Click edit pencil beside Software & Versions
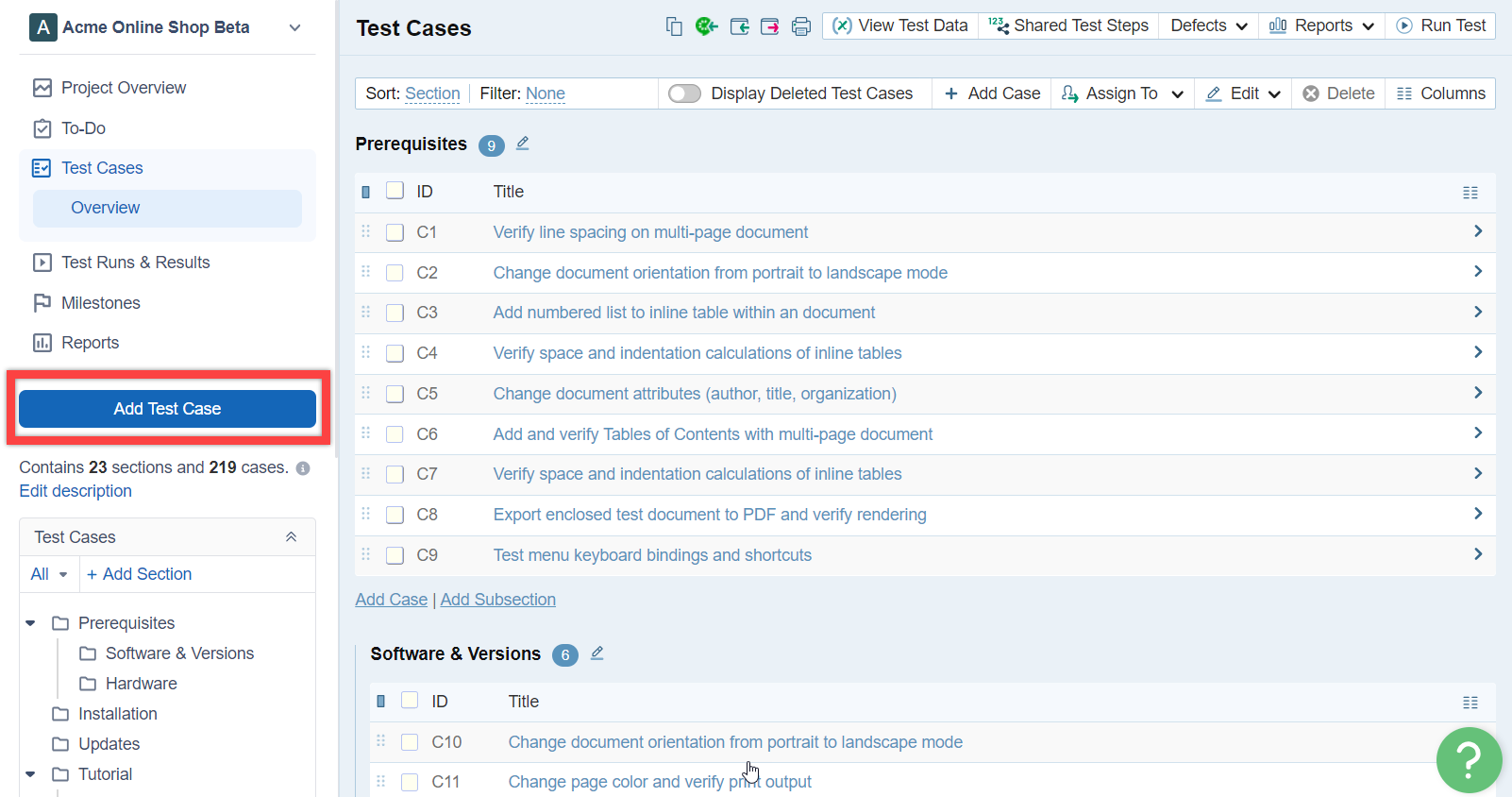 point(597,653)
